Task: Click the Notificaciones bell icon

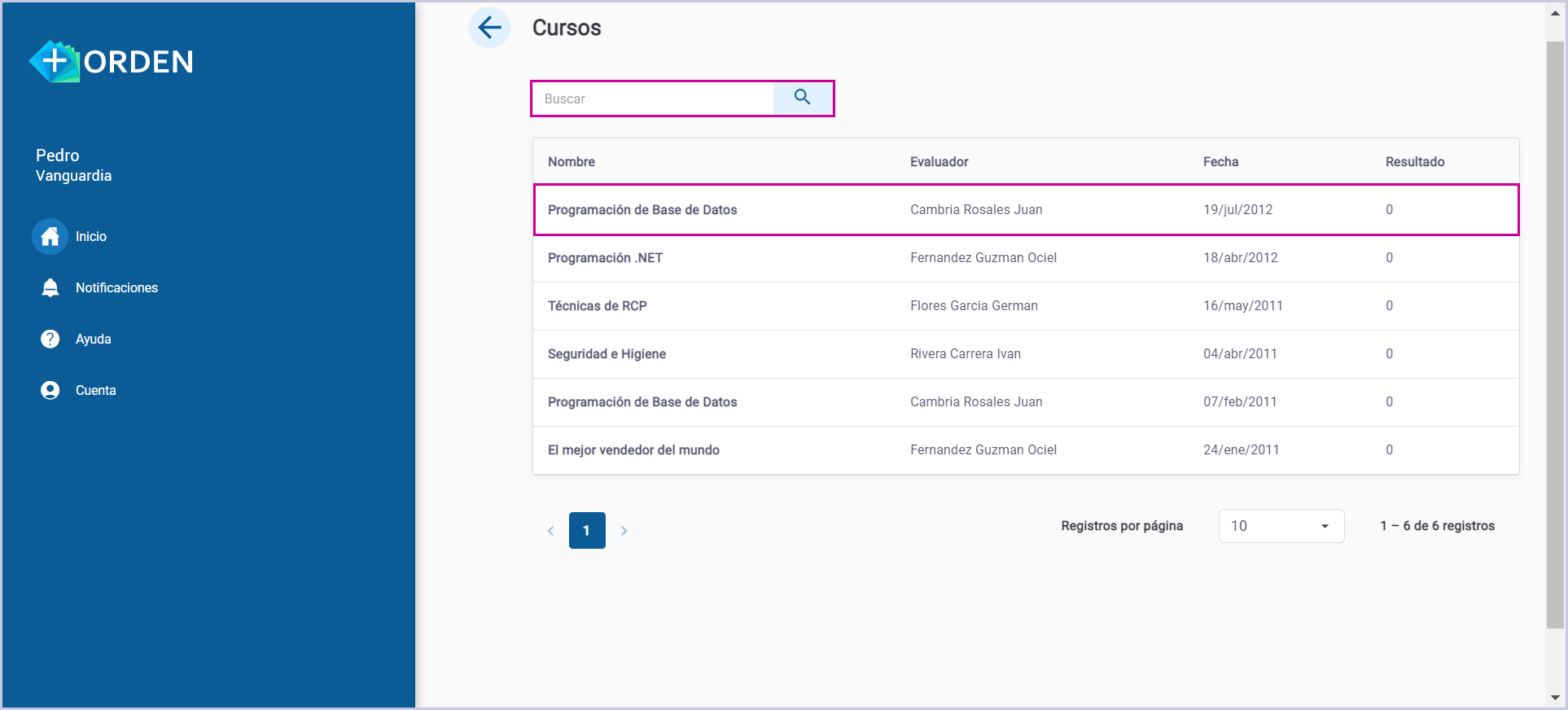Action: coord(50,287)
